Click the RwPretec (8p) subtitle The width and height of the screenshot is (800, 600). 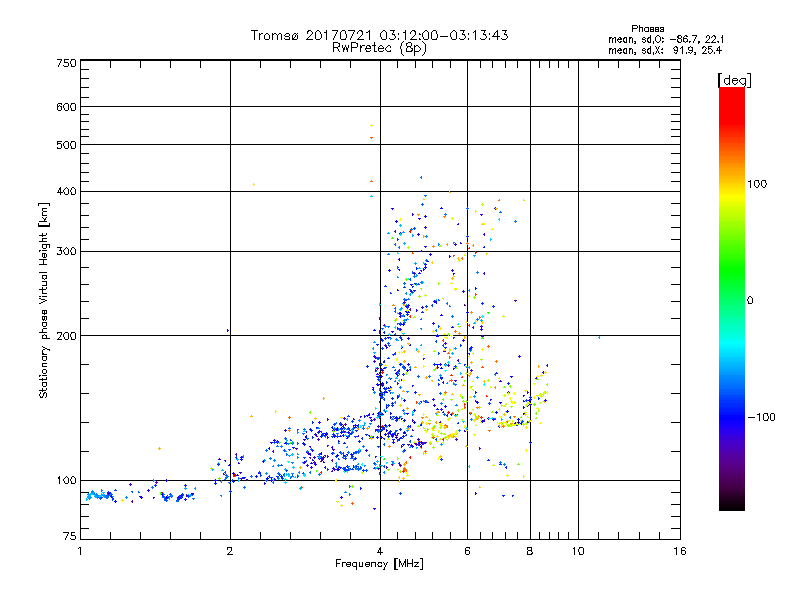coord(379,48)
